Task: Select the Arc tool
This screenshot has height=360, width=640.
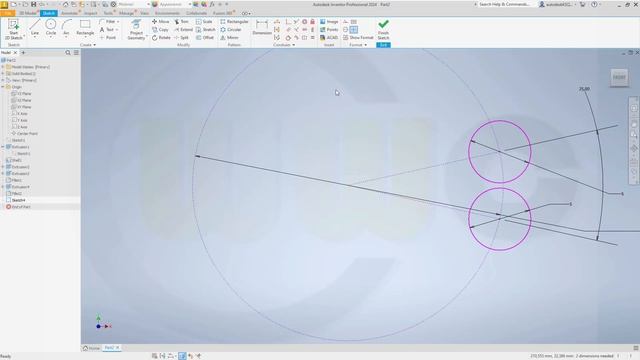Action: 66,28
